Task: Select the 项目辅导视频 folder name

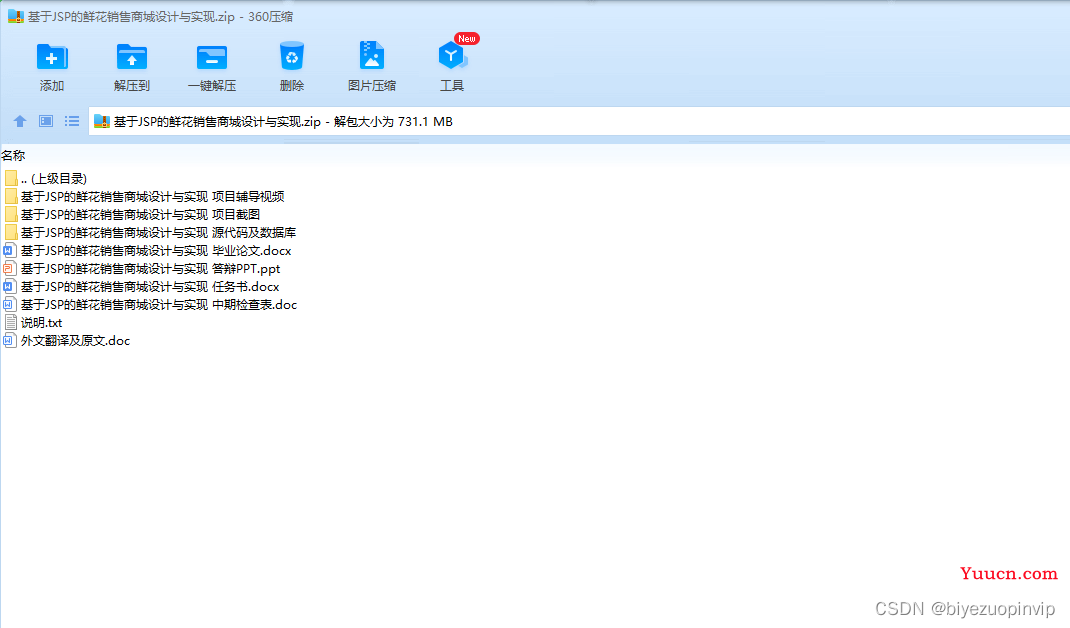Action: click(x=152, y=197)
